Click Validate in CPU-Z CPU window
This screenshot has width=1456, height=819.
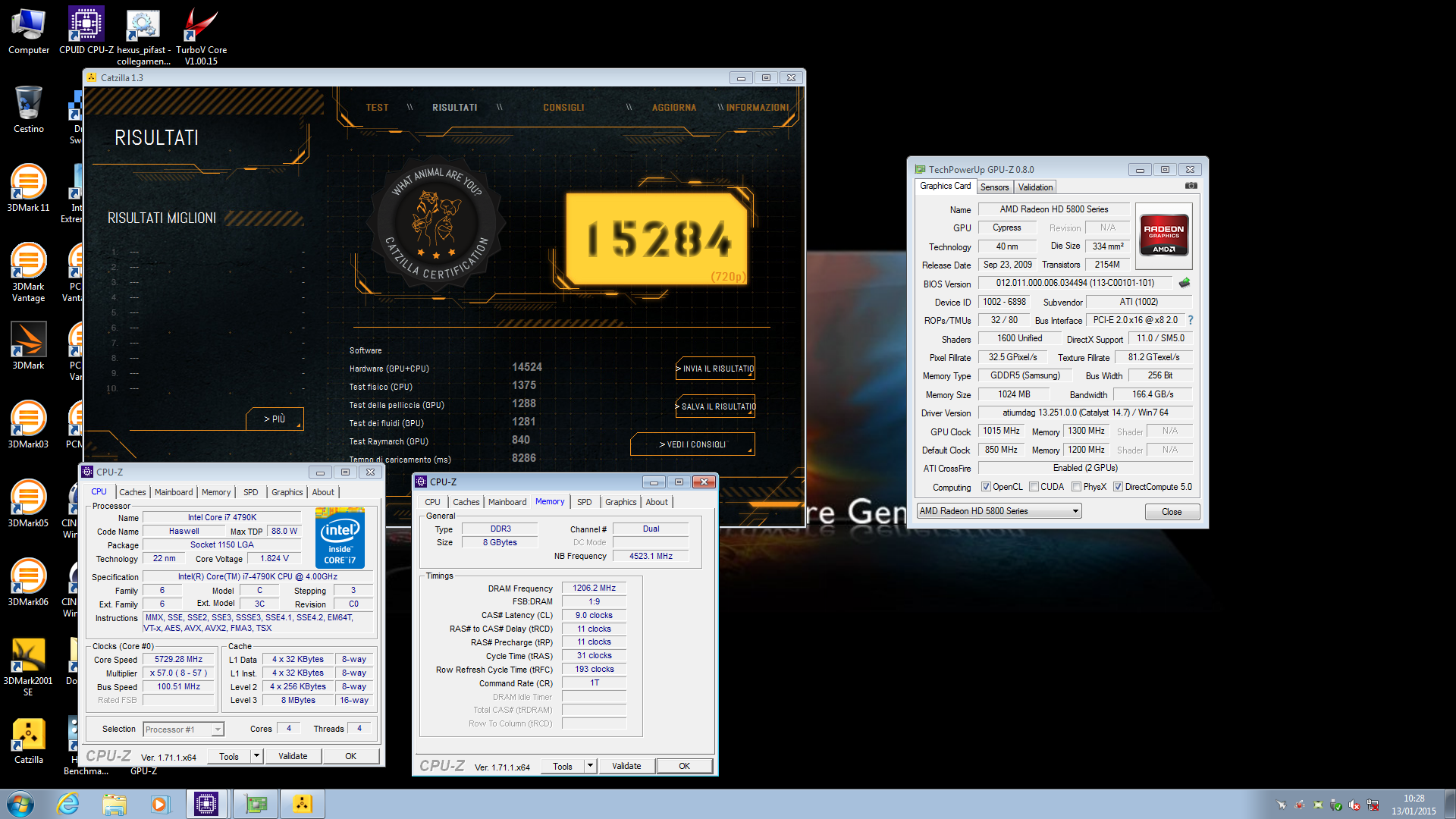(x=293, y=756)
